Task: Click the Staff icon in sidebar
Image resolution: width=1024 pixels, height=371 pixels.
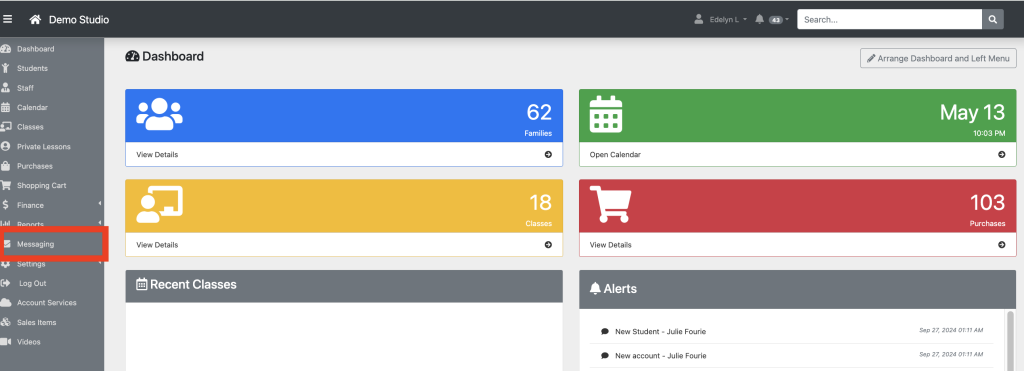Action: click(6, 88)
